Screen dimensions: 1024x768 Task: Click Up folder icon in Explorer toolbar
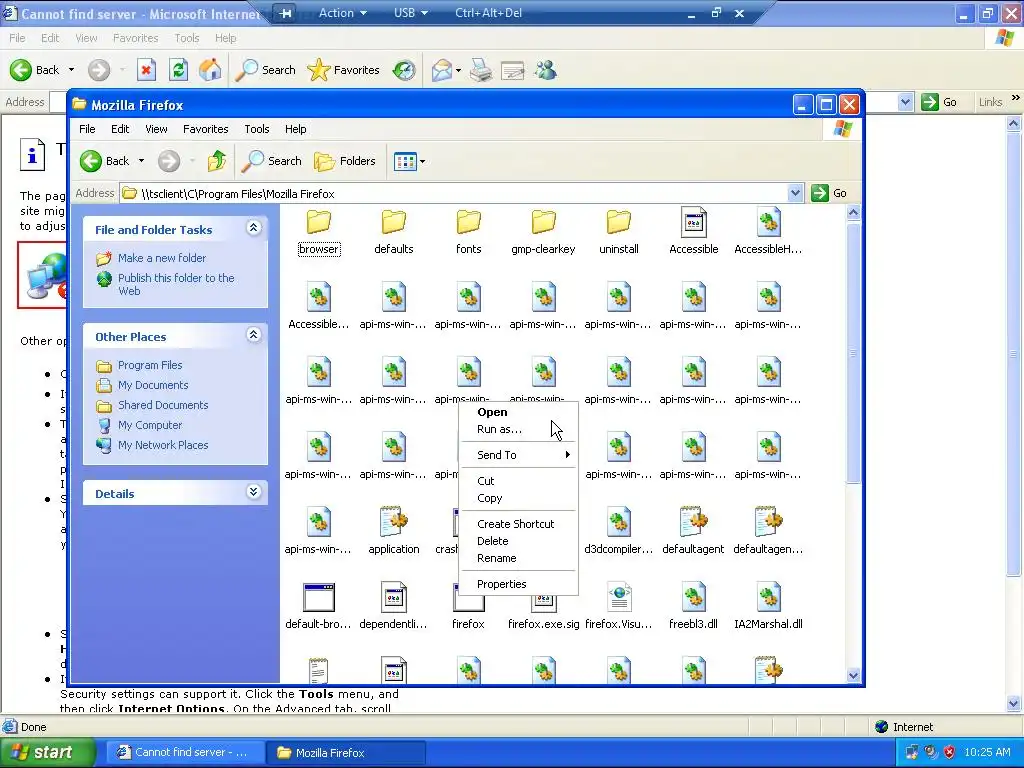click(x=217, y=161)
